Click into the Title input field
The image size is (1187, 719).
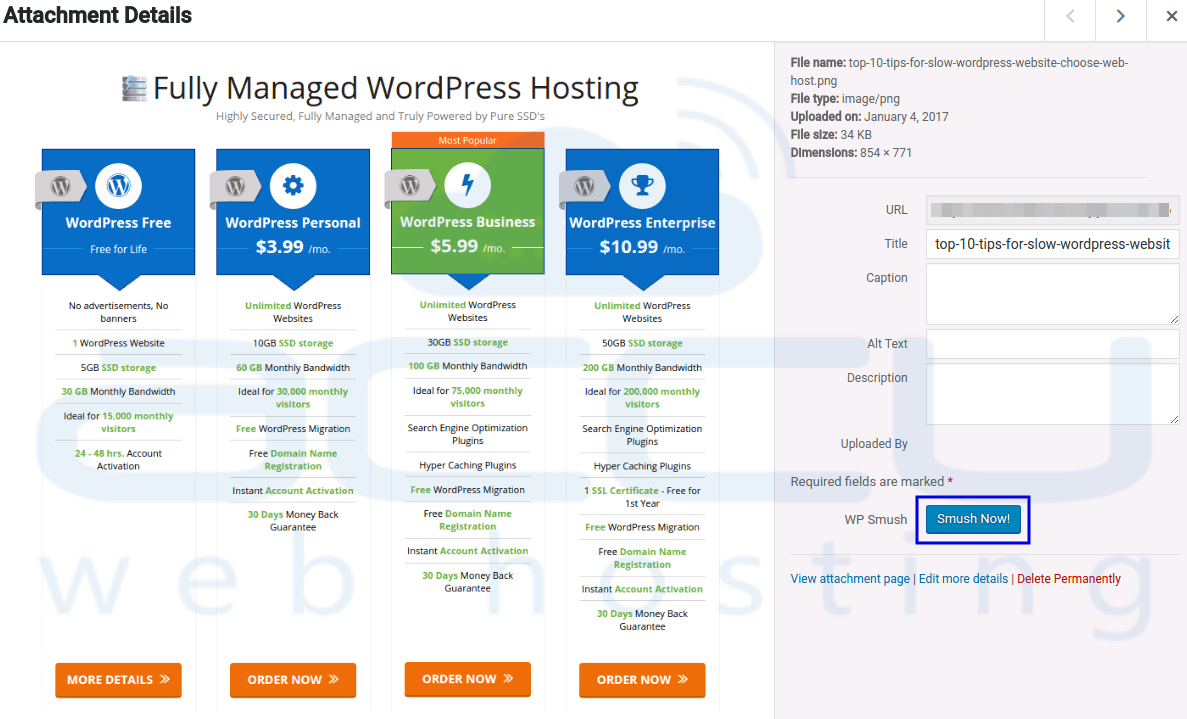(x=1052, y=244)
